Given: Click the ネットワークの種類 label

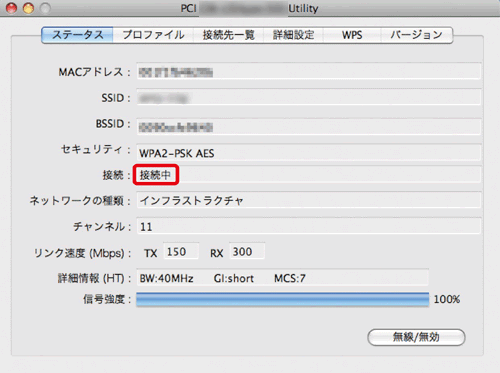Looking at the screenshot, I should click(x=80, y=201).
